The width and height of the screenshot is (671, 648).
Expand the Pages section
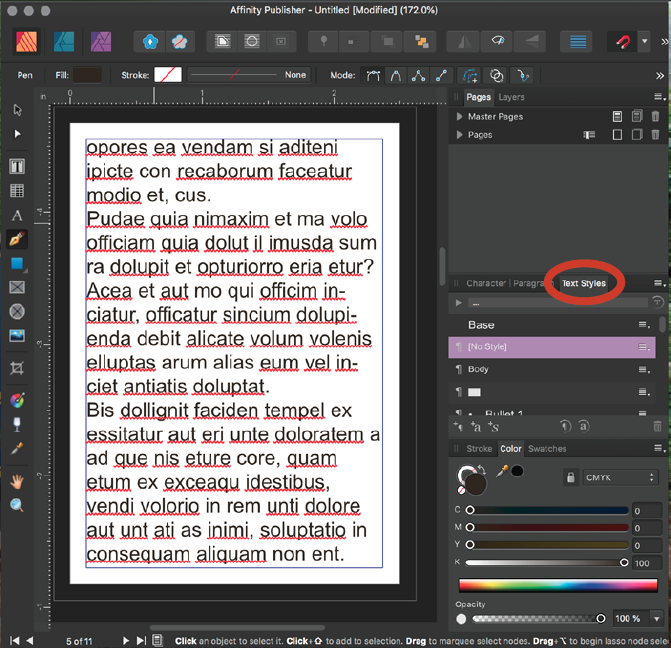459,135
